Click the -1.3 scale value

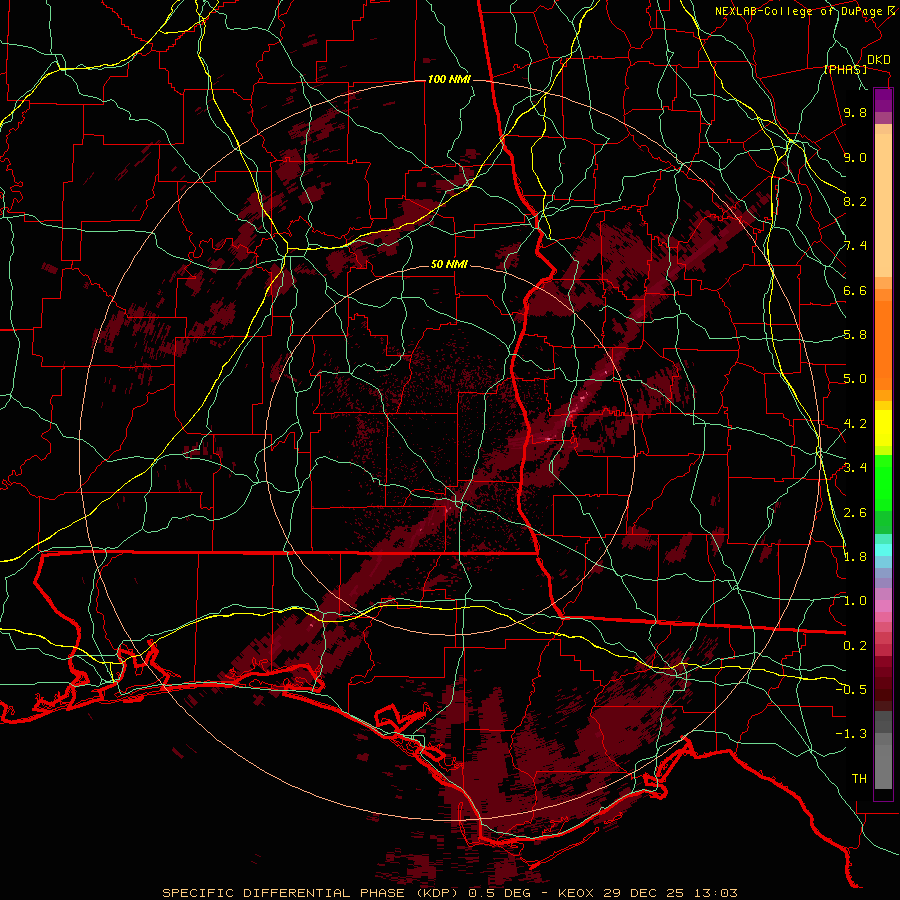pyautogui.click(x=851, y=735)
